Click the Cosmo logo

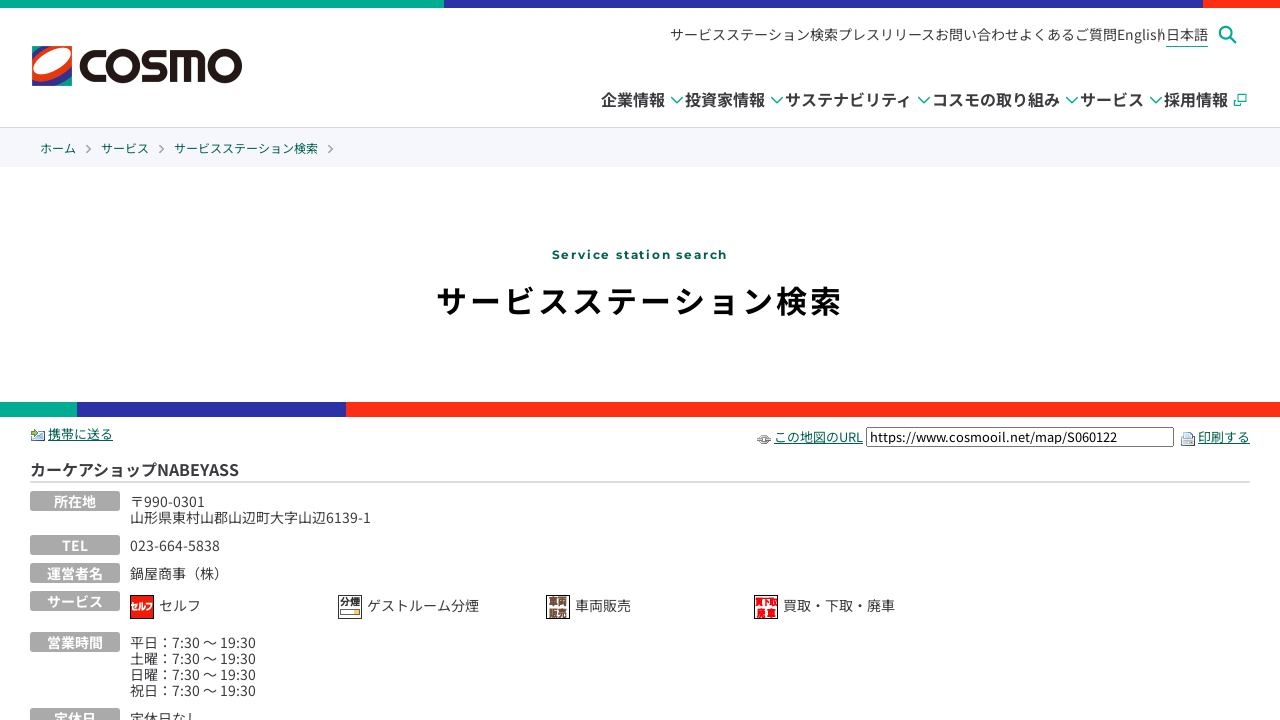(137, 66)
